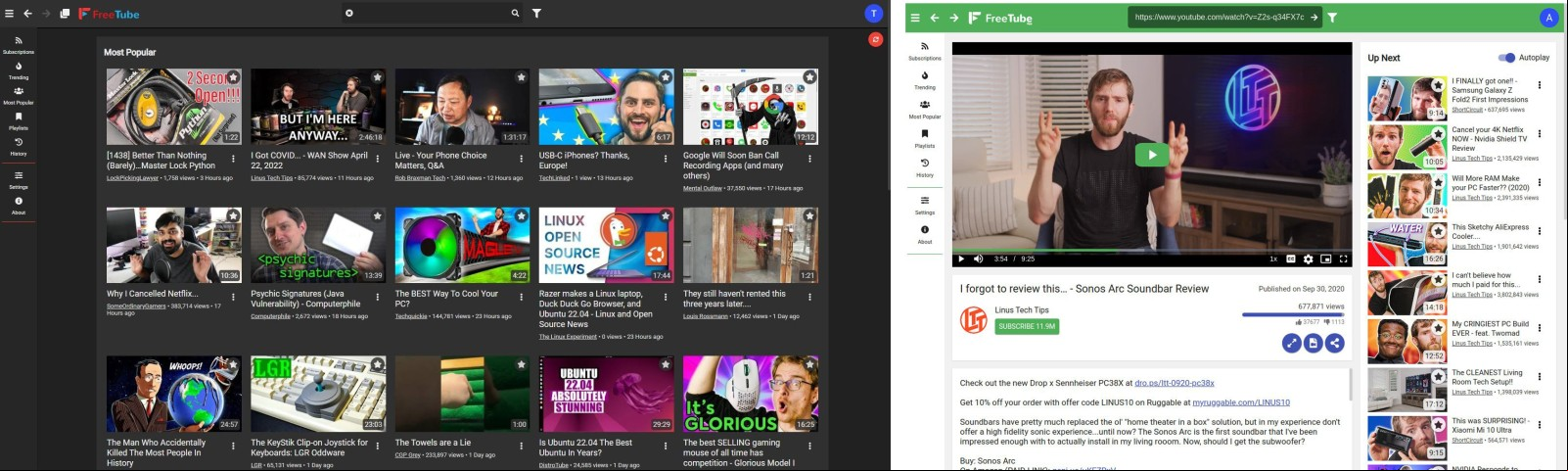Viewport: 1568px width, 471px height.
Task: Enter fullscreen in video player
Action: point(1344,259)
